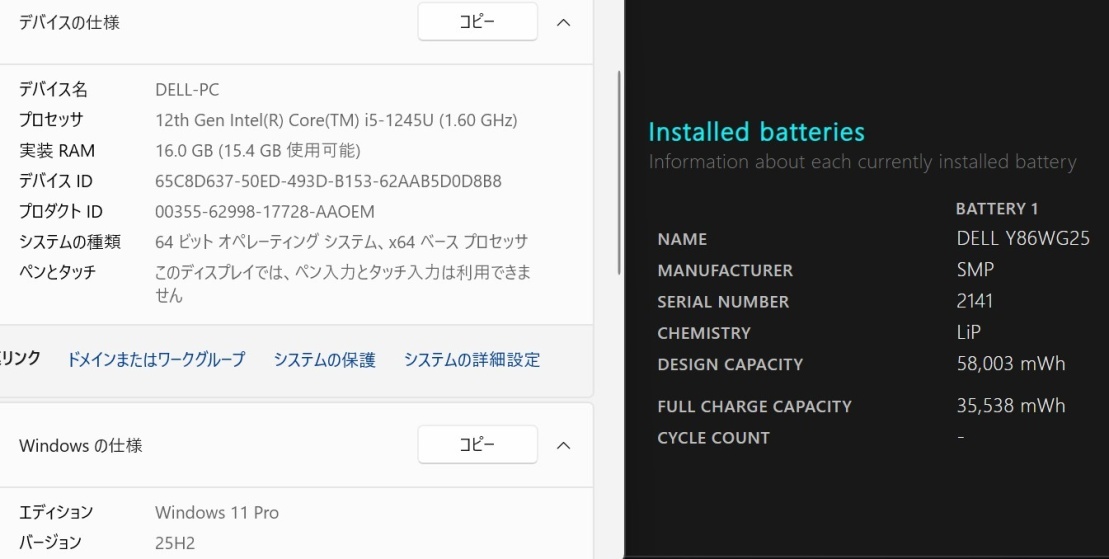The width and height of the screenshot is (1109, 559).
Task: Click the battery name DELL Y86WG25
Action: coord(1022,239)
